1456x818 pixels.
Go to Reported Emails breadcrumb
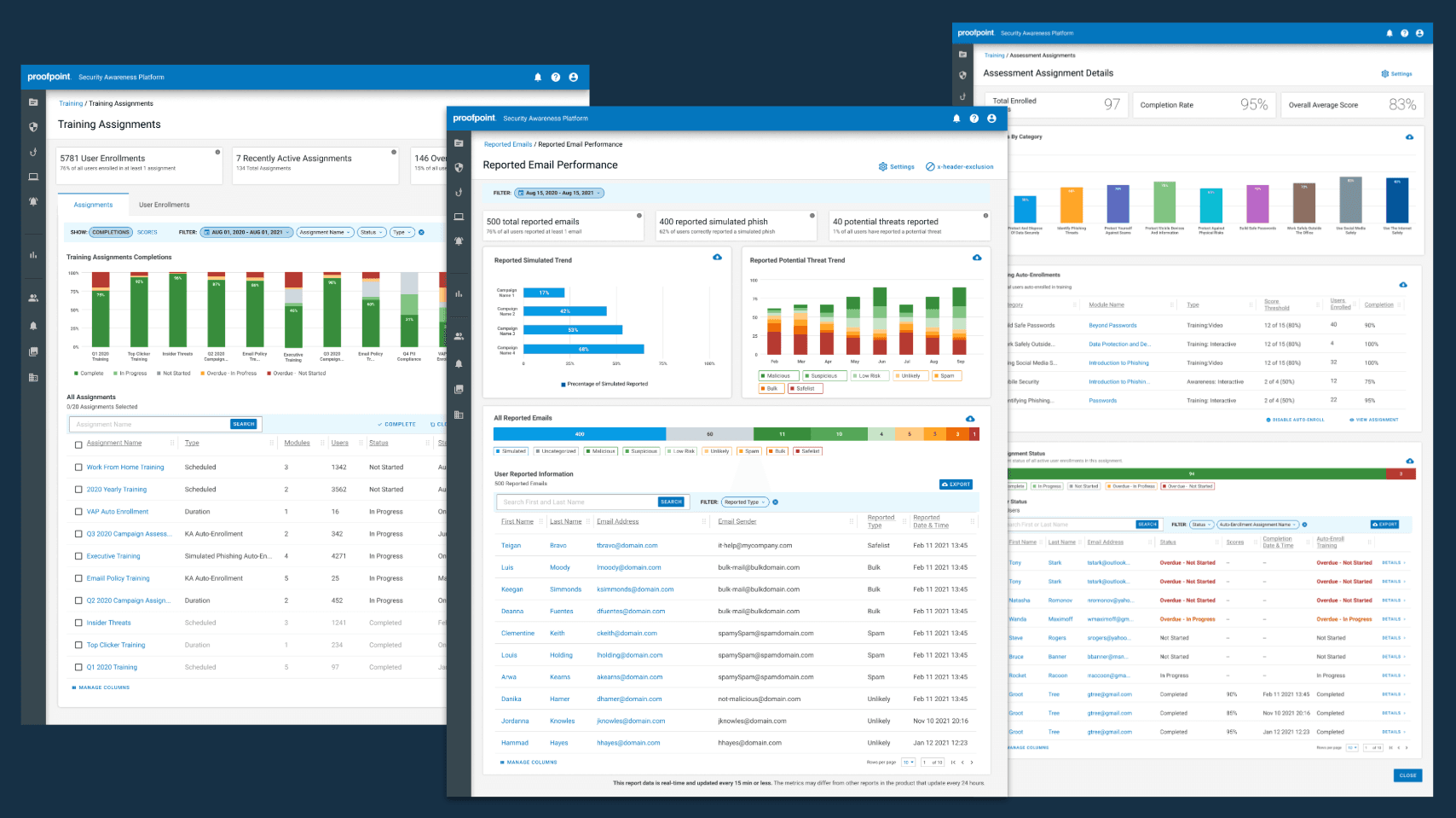(x=508, y=144)
